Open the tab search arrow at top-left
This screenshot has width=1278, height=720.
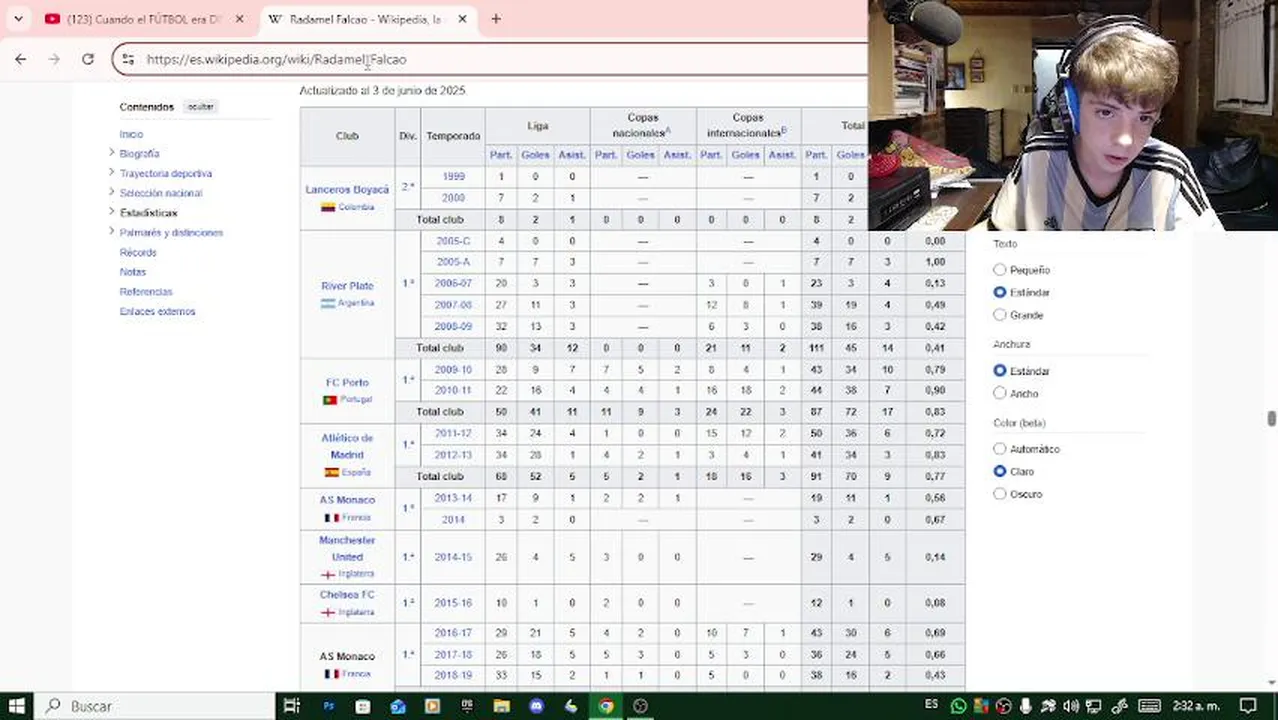pos(18,19)
